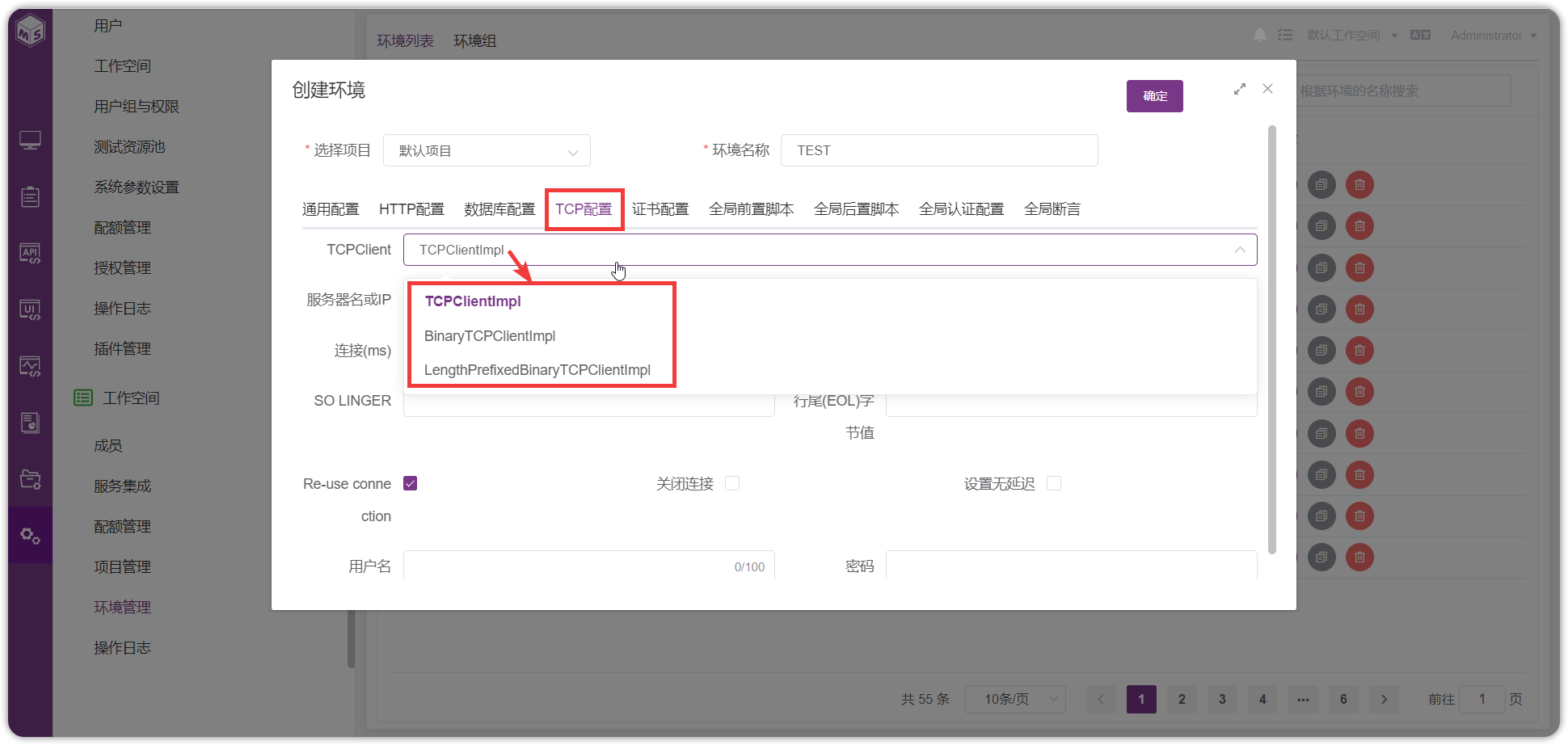This screenshot has width=1568, height=745.
Task: Click the 环境名称 input field
Action: (939, 151)
